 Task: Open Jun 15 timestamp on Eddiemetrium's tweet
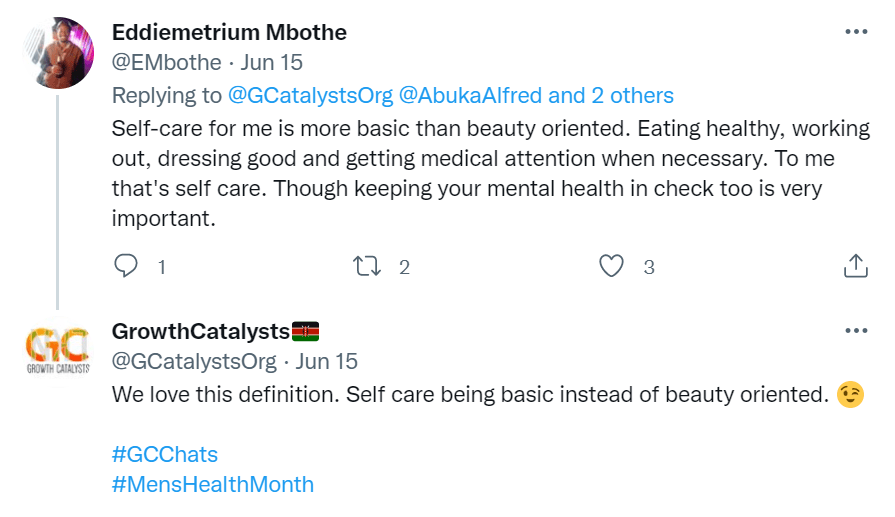pyautogui.click(x=272, y=63)
